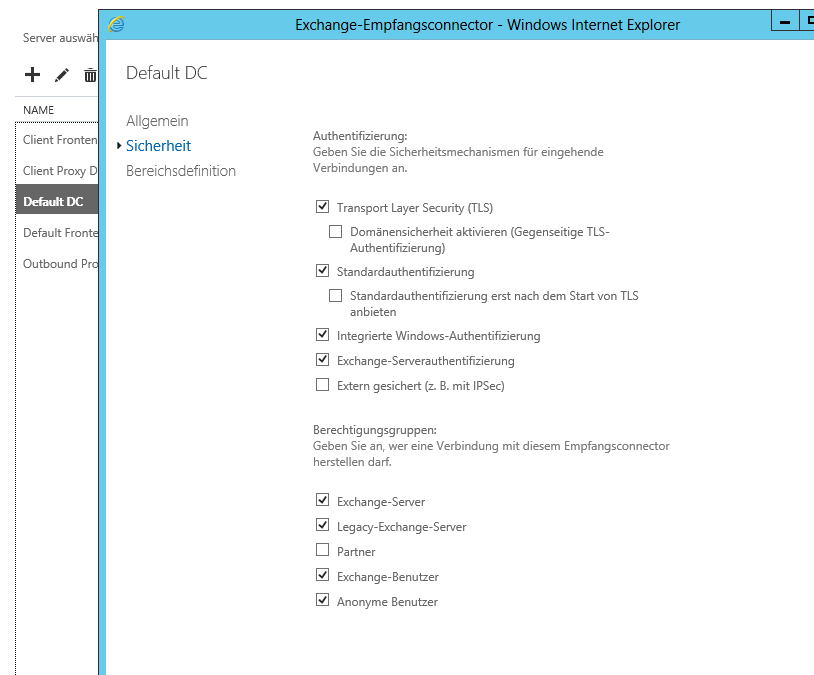Click the edit pencil icon
Screen dimensions: 814x675
[x=62, y=75]
